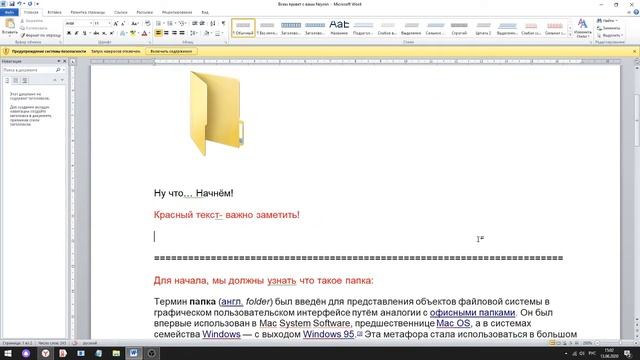Click the Redo icon in quick access toolbar
The height and width of the screenshot is (360, 640).
pos(30,4)
